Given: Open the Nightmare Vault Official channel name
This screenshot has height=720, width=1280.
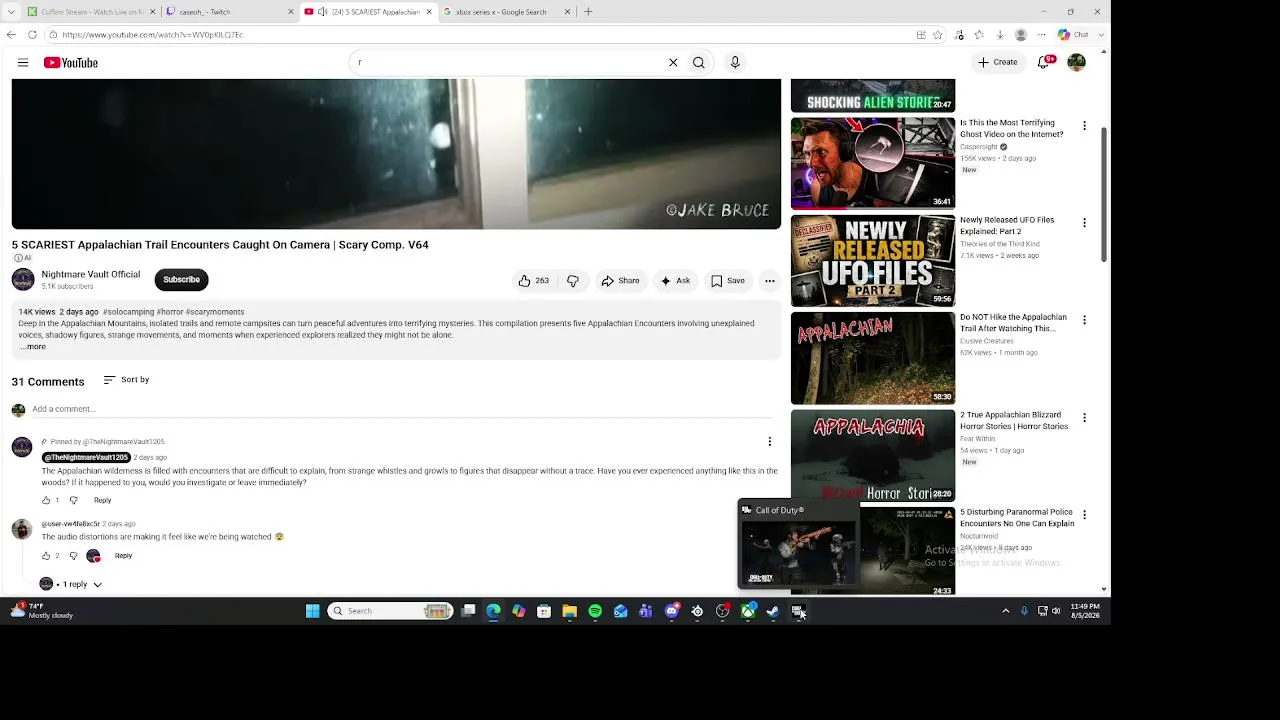Looking at the screenshot, I should pyautogui.click(x=91, y=274).
